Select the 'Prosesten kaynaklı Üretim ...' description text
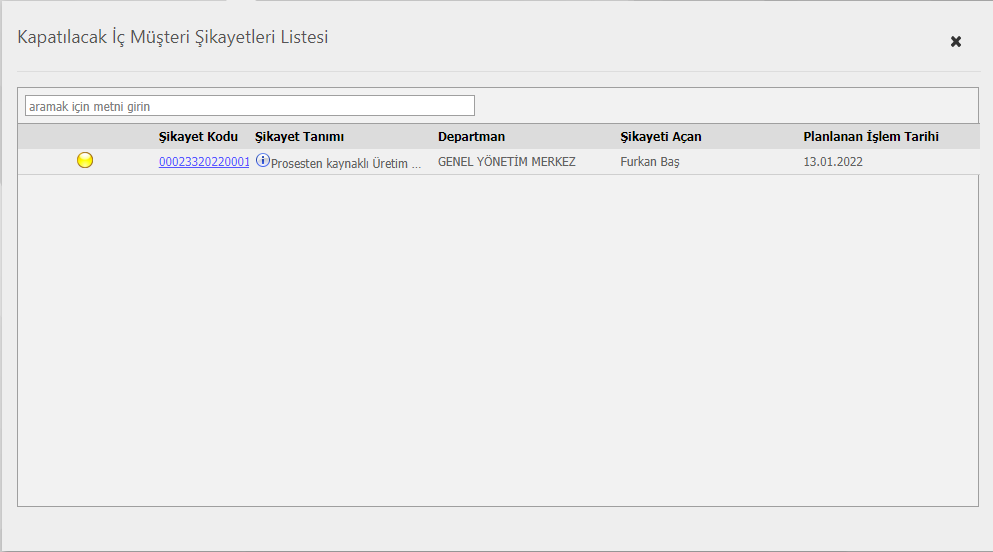The width and height of the screenshot is (993, 552). click(x=346, y=163)
